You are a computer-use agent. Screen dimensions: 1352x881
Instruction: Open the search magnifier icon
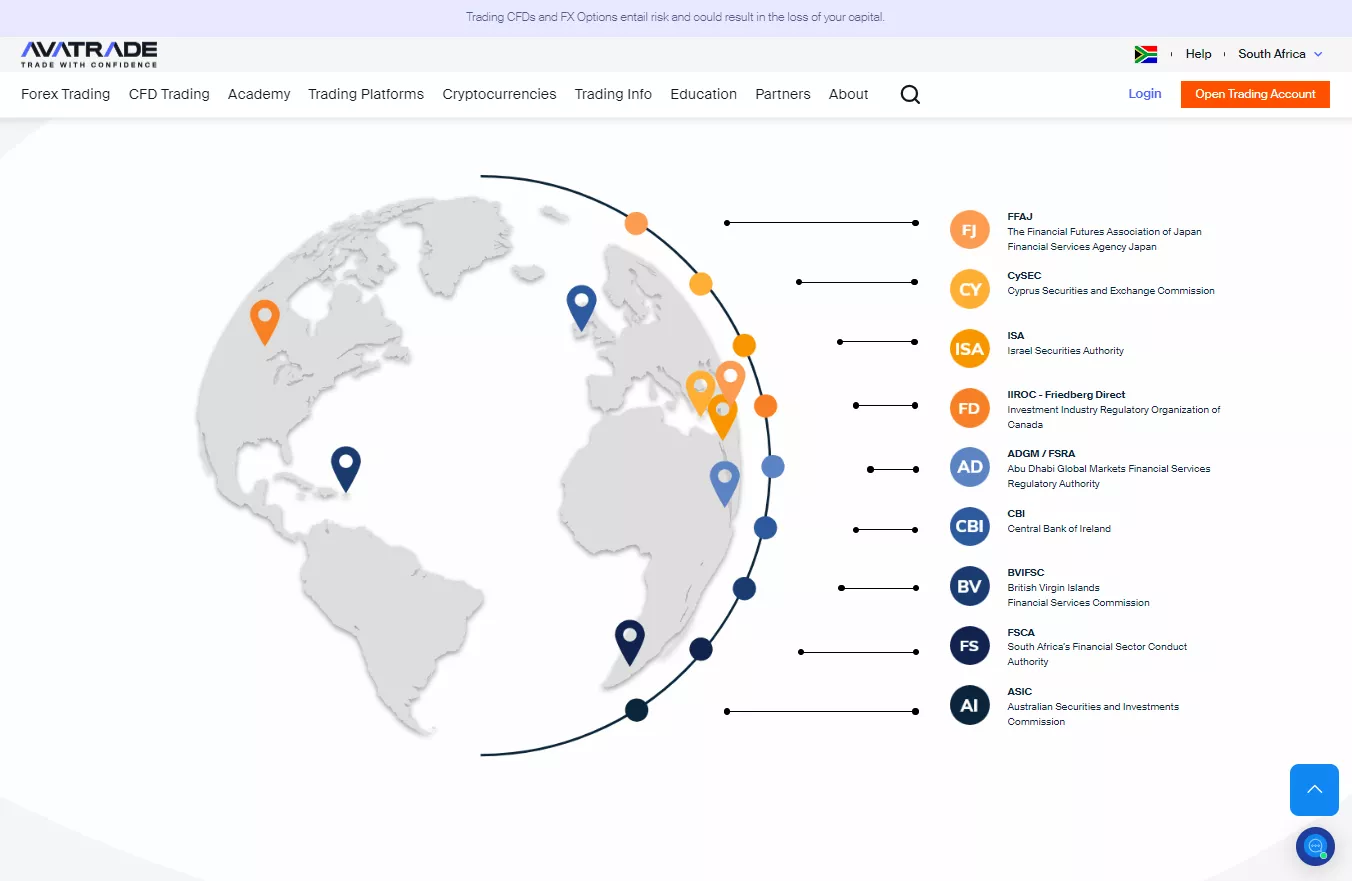click(x=910, y=94)
